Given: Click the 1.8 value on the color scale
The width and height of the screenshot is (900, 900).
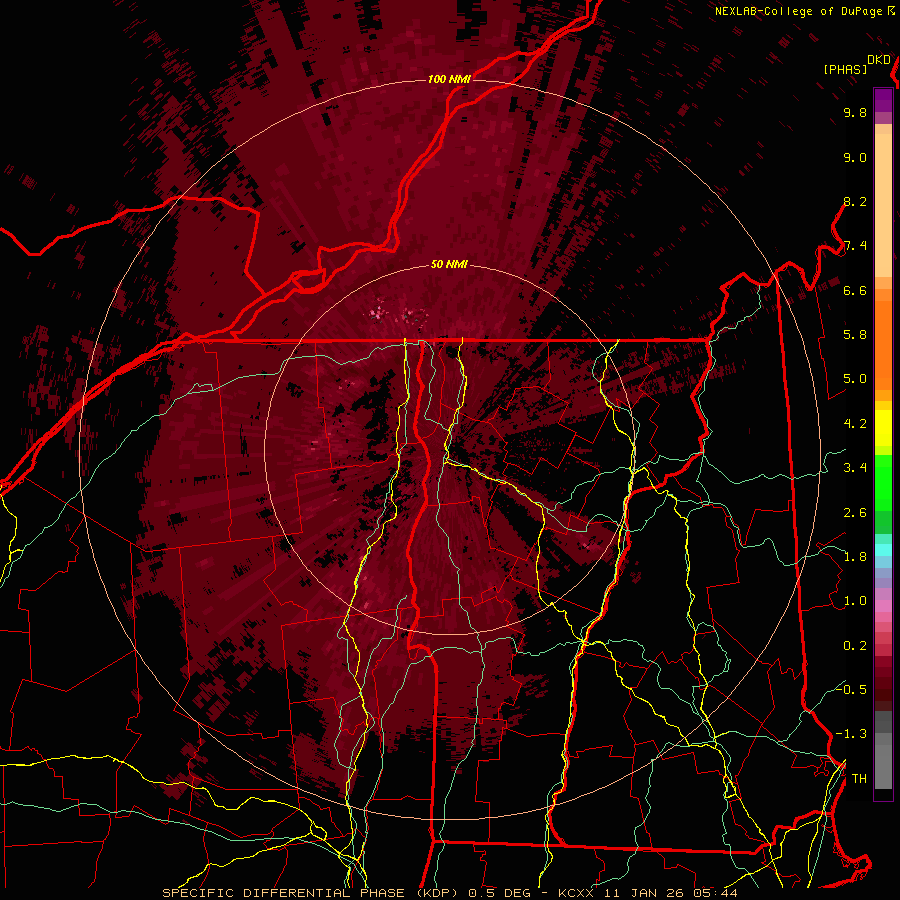Looking at the screenshot, I should (x=855, y=557).
